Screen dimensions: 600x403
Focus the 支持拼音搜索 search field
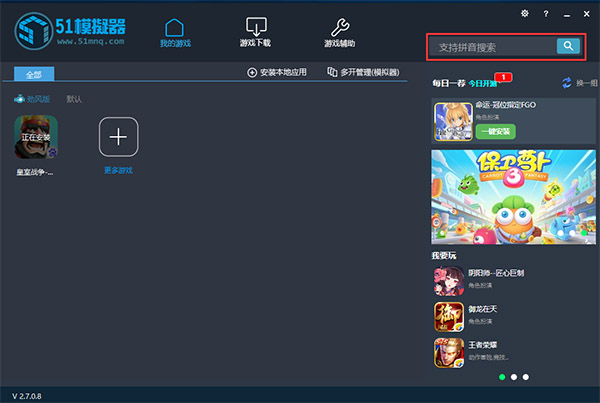493,47
